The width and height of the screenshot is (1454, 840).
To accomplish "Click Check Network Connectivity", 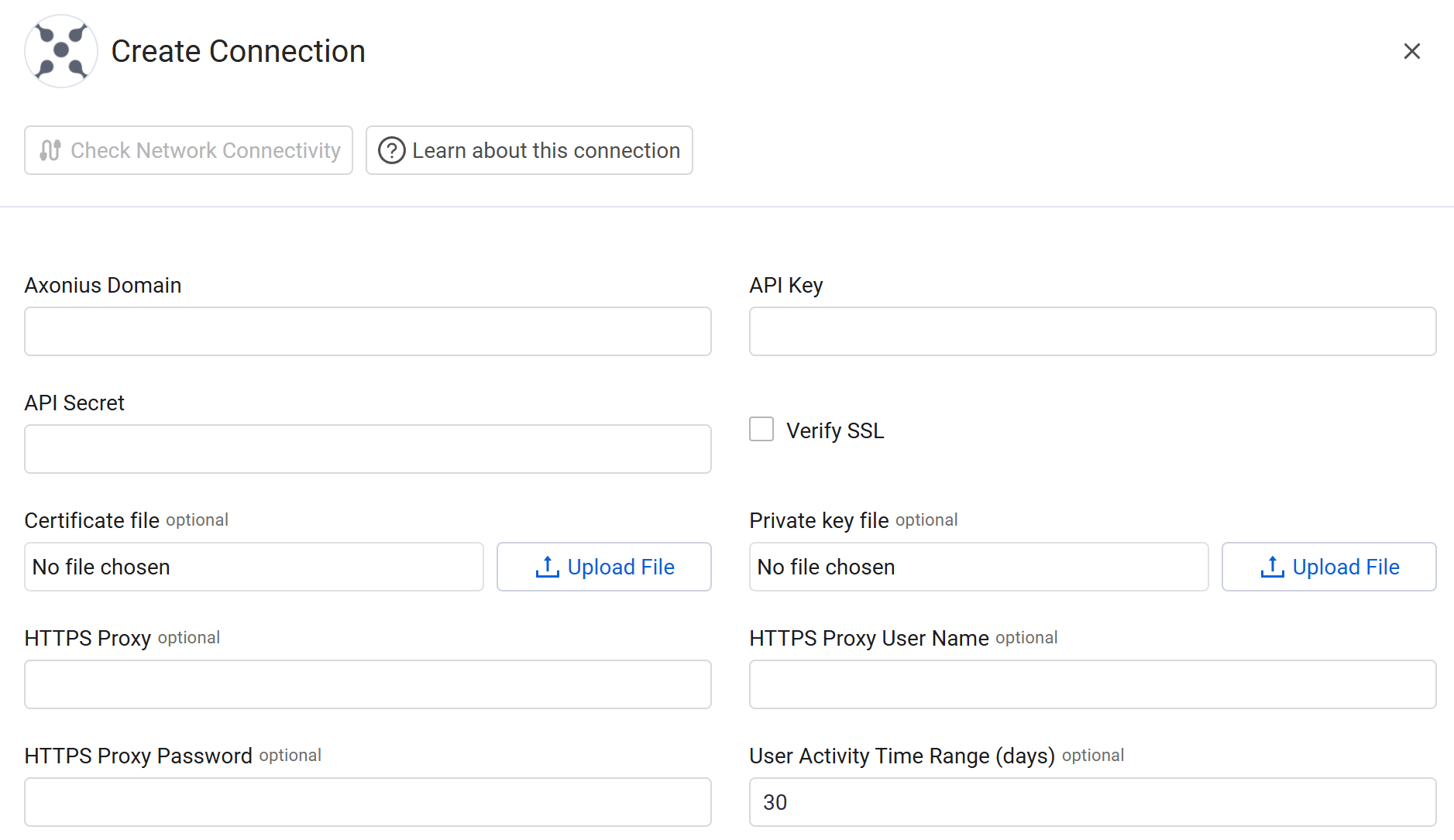I will point(188,150).
